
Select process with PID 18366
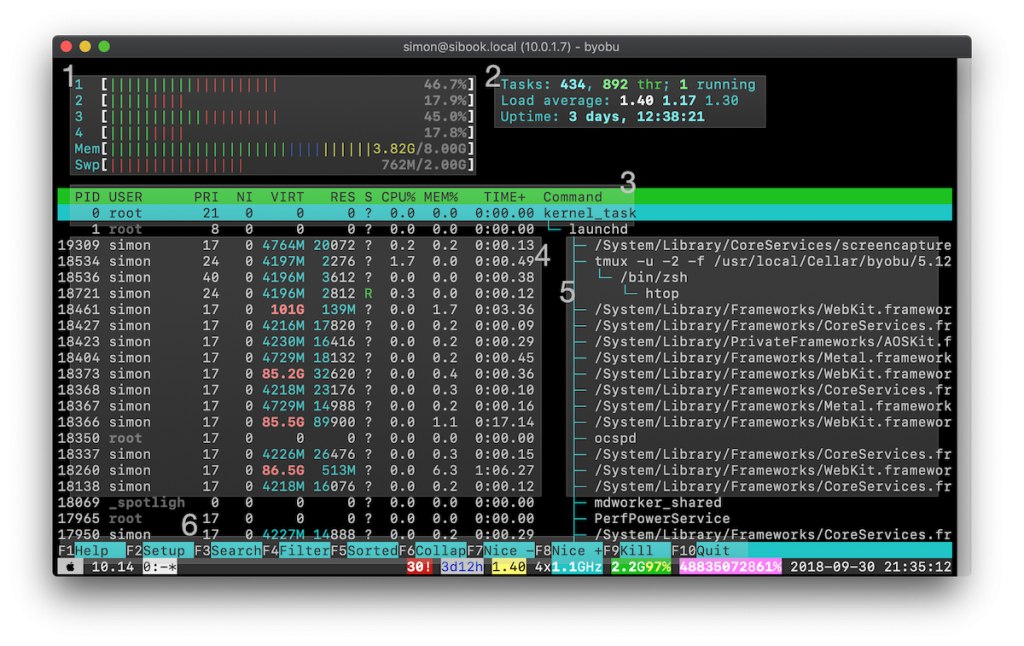point(504,422)
